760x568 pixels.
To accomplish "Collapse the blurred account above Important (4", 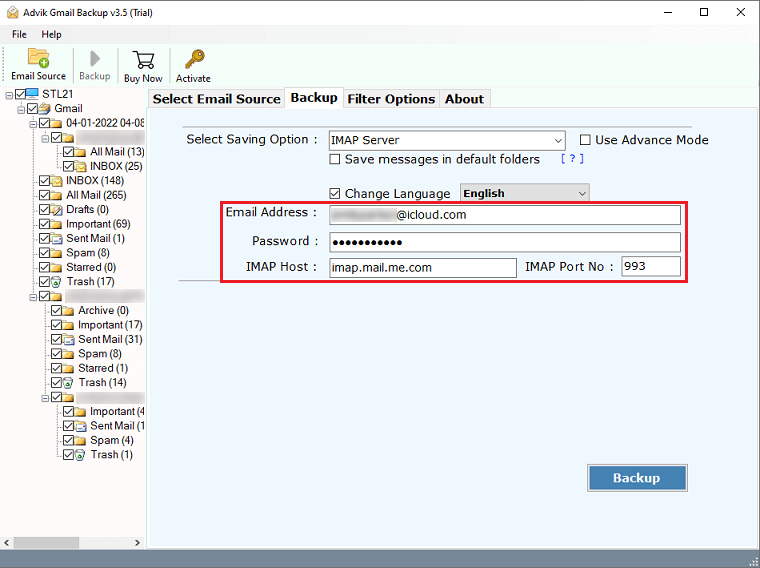I will tap(45, 398).
